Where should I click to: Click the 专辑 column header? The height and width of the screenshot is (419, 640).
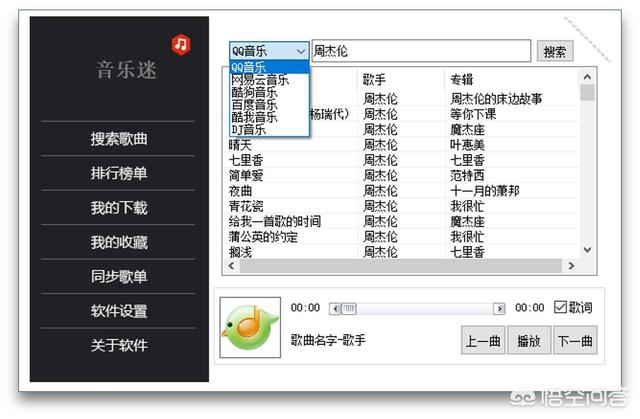point(511,79)
